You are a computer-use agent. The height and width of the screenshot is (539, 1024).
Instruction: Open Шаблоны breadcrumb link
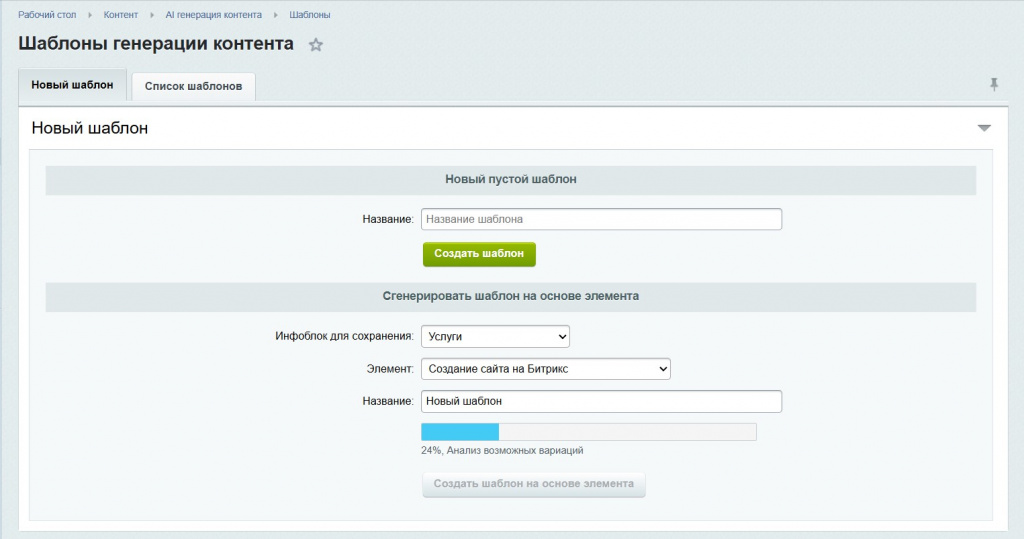[x=310, y=14]
